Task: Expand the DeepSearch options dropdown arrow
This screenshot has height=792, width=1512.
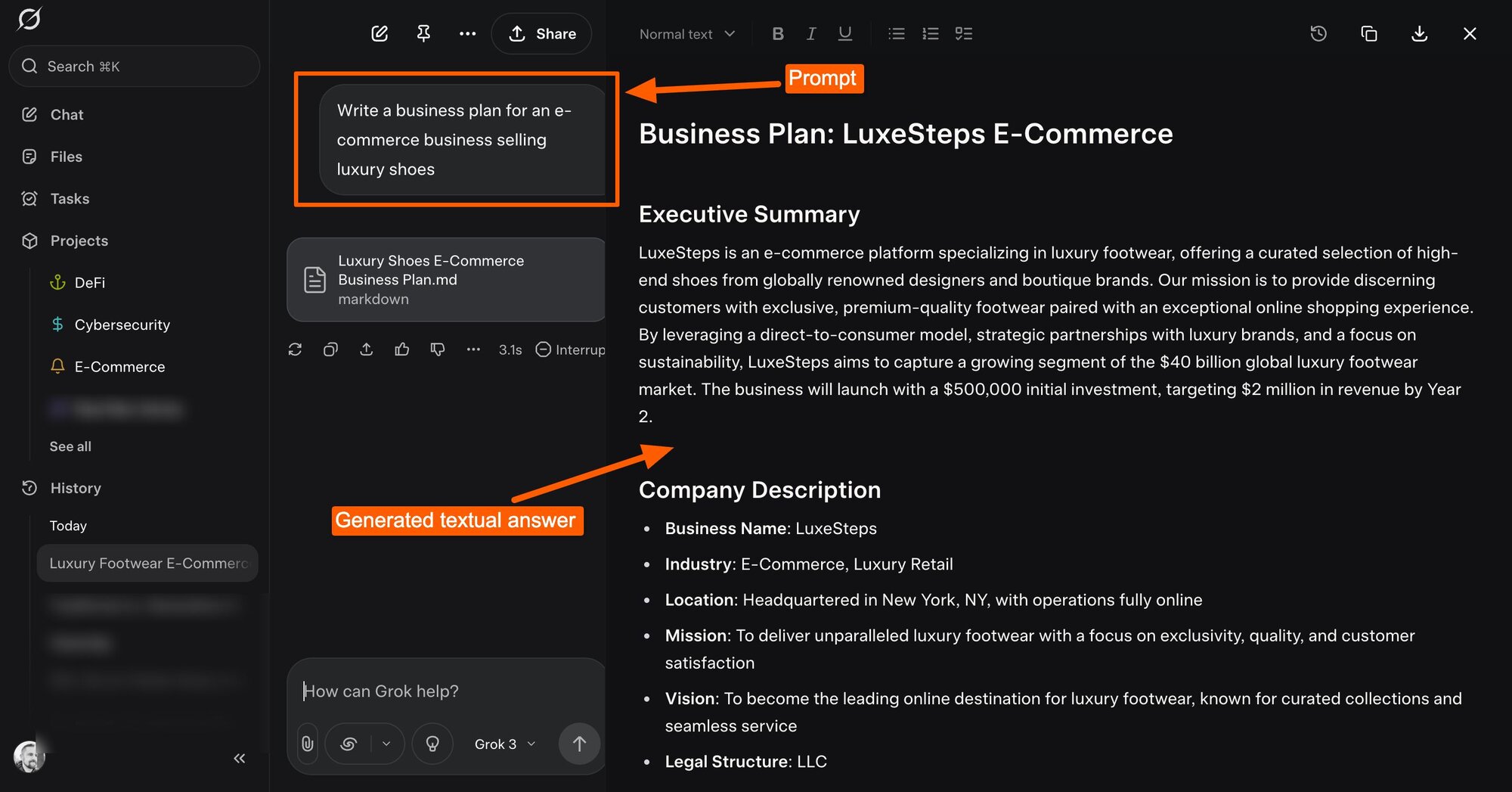Action: tap(386, 744)
